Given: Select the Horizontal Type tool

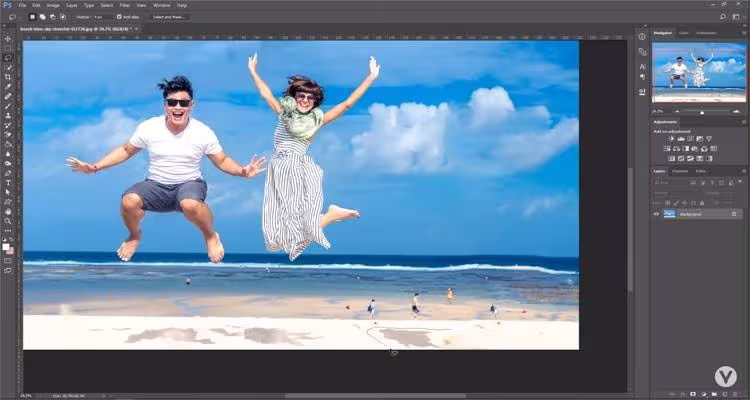Looking at the screenshot, I should coord(8,183).
